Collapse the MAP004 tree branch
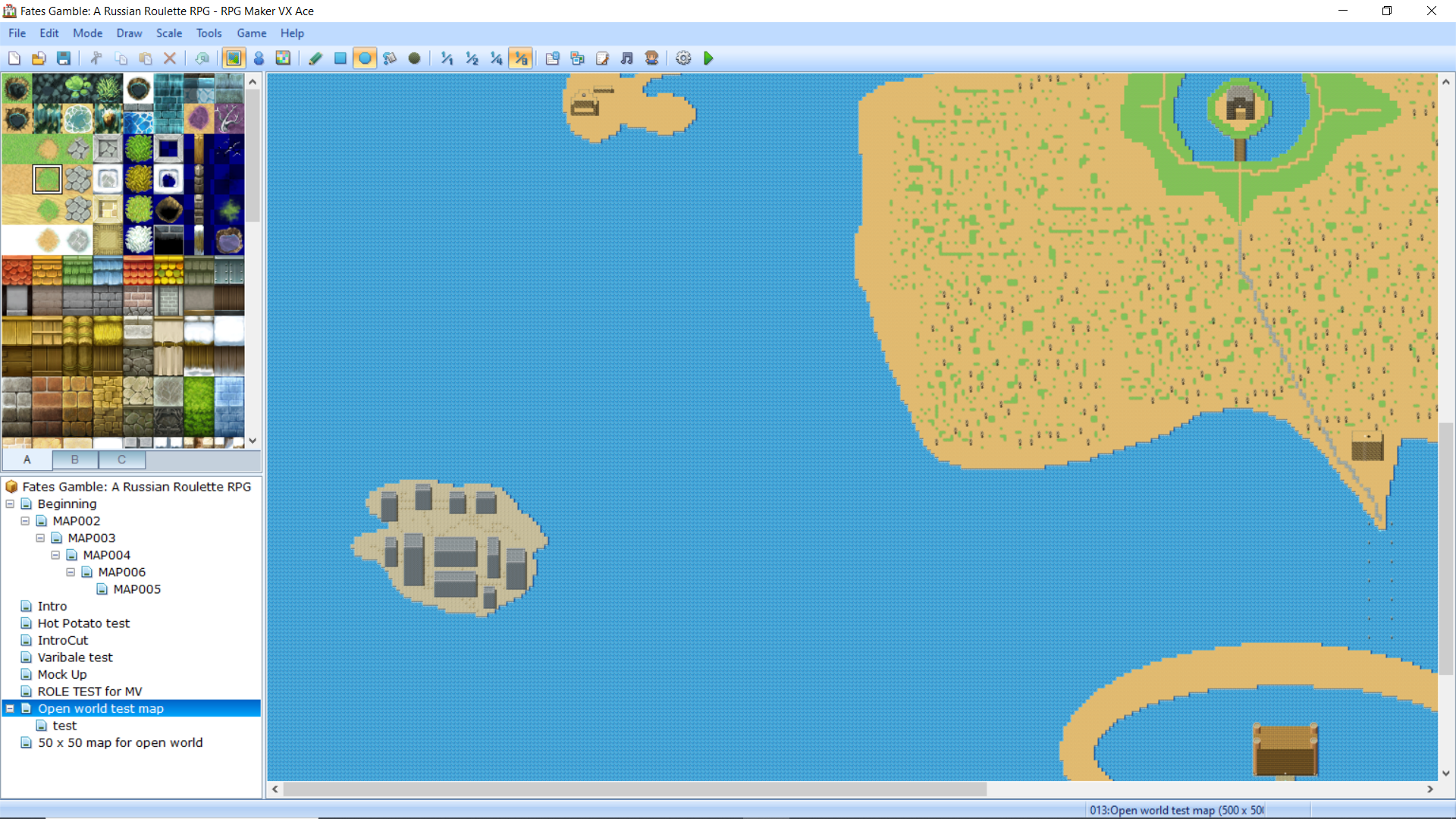The height and width of the screenshot is (819, 1456). point(55,555)
